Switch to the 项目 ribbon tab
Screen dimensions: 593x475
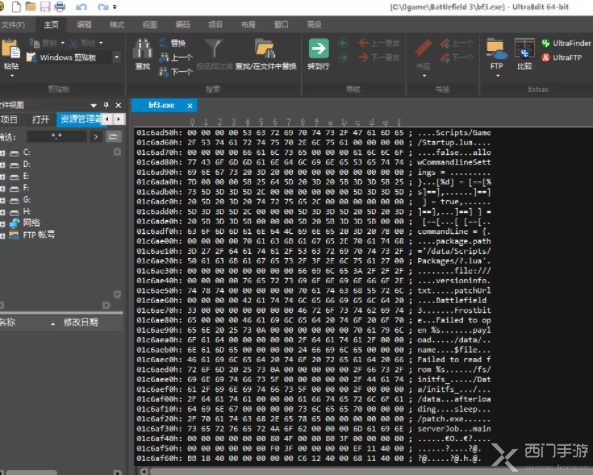coord(215,25)
